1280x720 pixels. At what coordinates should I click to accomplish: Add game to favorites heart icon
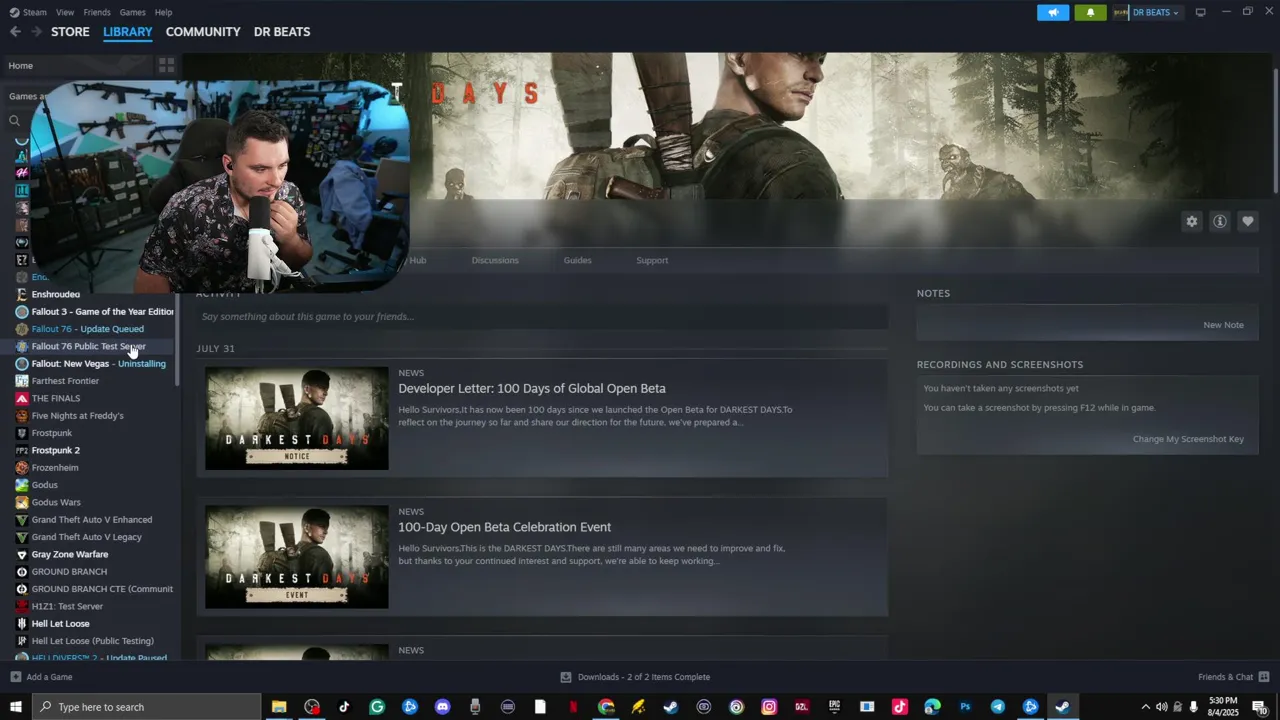[1248, 222]
